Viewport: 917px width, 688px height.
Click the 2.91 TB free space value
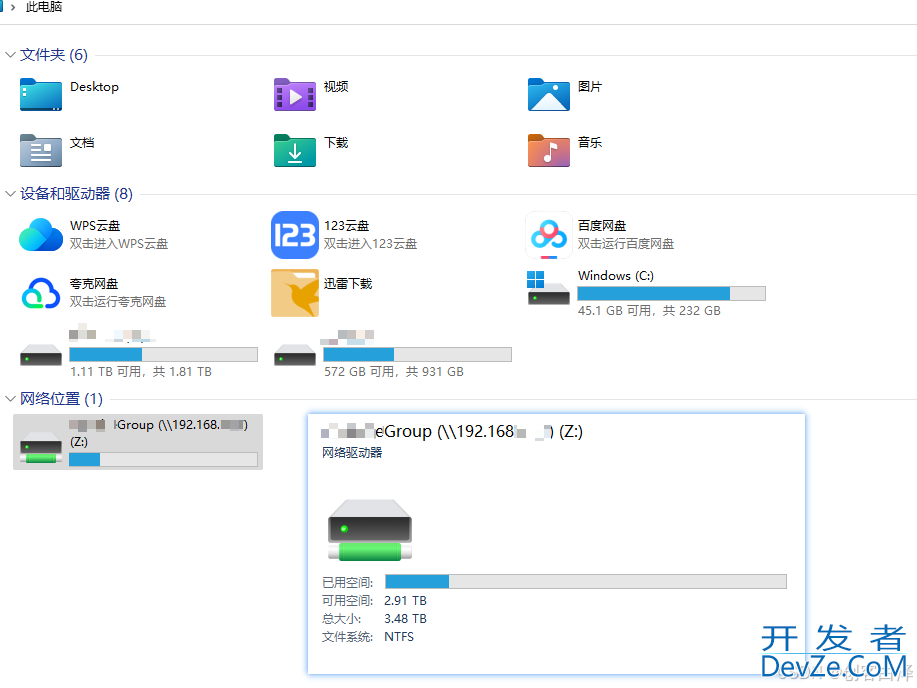click(405, 601)
